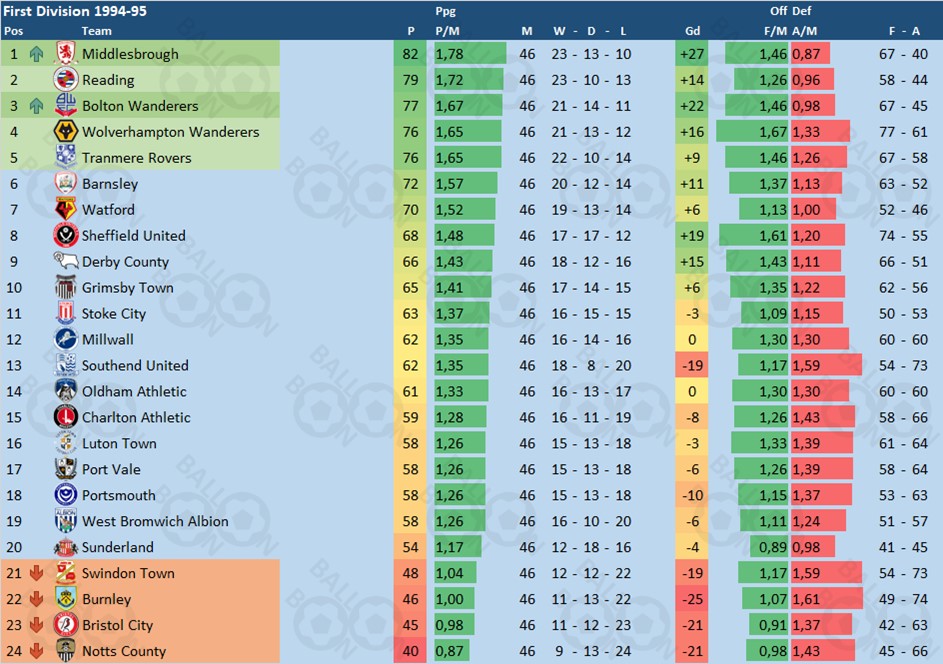Click the Gd column header
943x664 pixels.
coord(692,31)
